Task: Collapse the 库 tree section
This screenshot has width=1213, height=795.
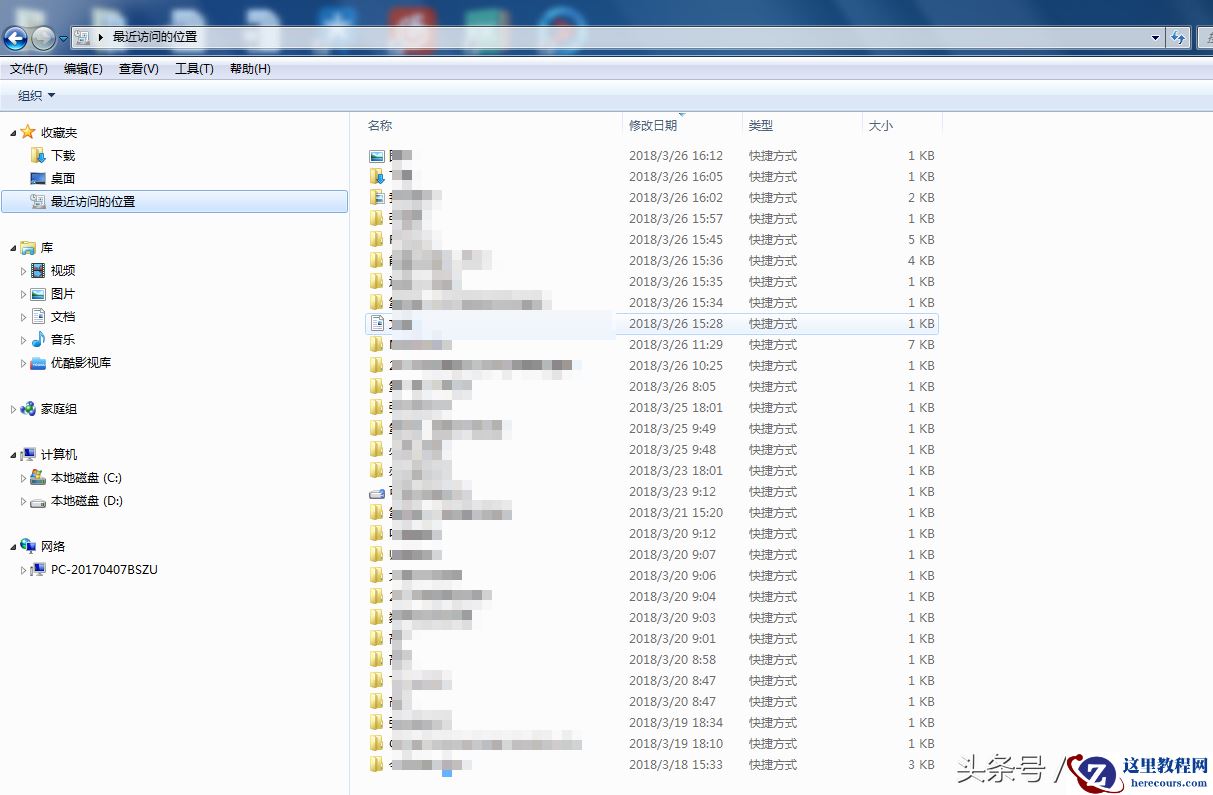Action: pyautogui.click(x=13, y=248)
